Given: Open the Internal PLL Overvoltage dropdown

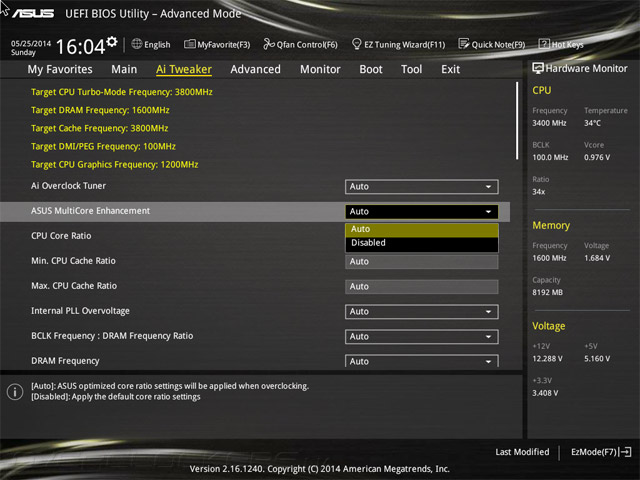Looking at the screenshot, I should coord(422,312).
